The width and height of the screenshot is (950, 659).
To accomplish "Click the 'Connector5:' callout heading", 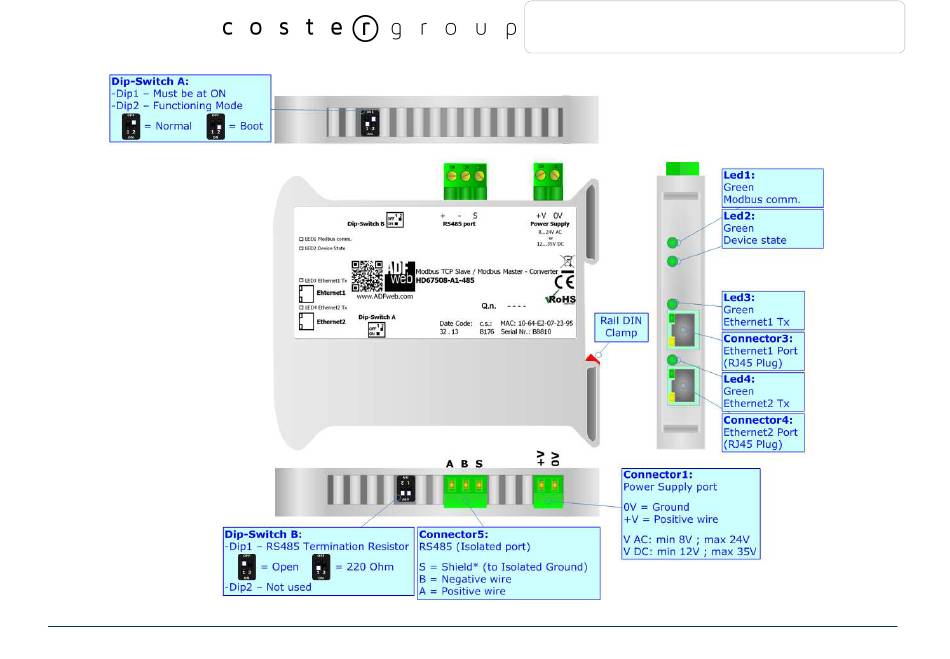I will click(x=453, y=534).
